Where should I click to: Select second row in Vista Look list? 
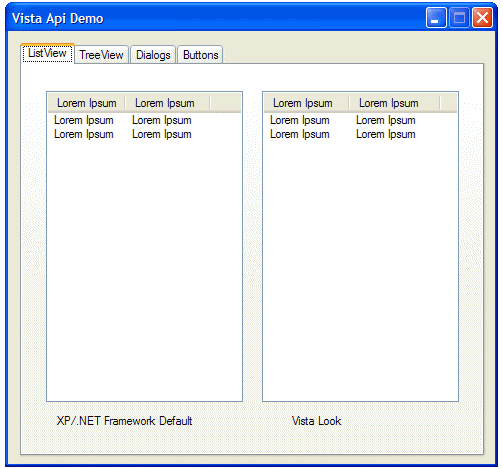point(300,134)
